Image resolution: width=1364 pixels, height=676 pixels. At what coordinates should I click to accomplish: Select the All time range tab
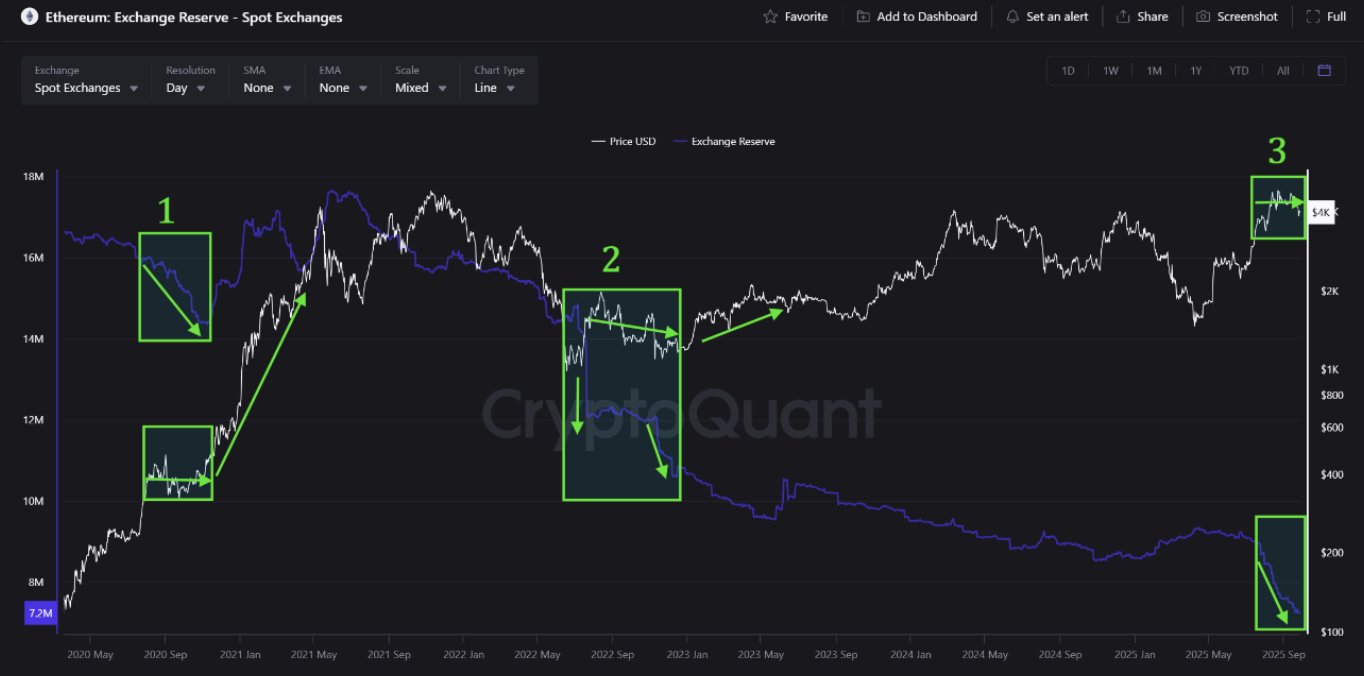[x=1283, y=70]
